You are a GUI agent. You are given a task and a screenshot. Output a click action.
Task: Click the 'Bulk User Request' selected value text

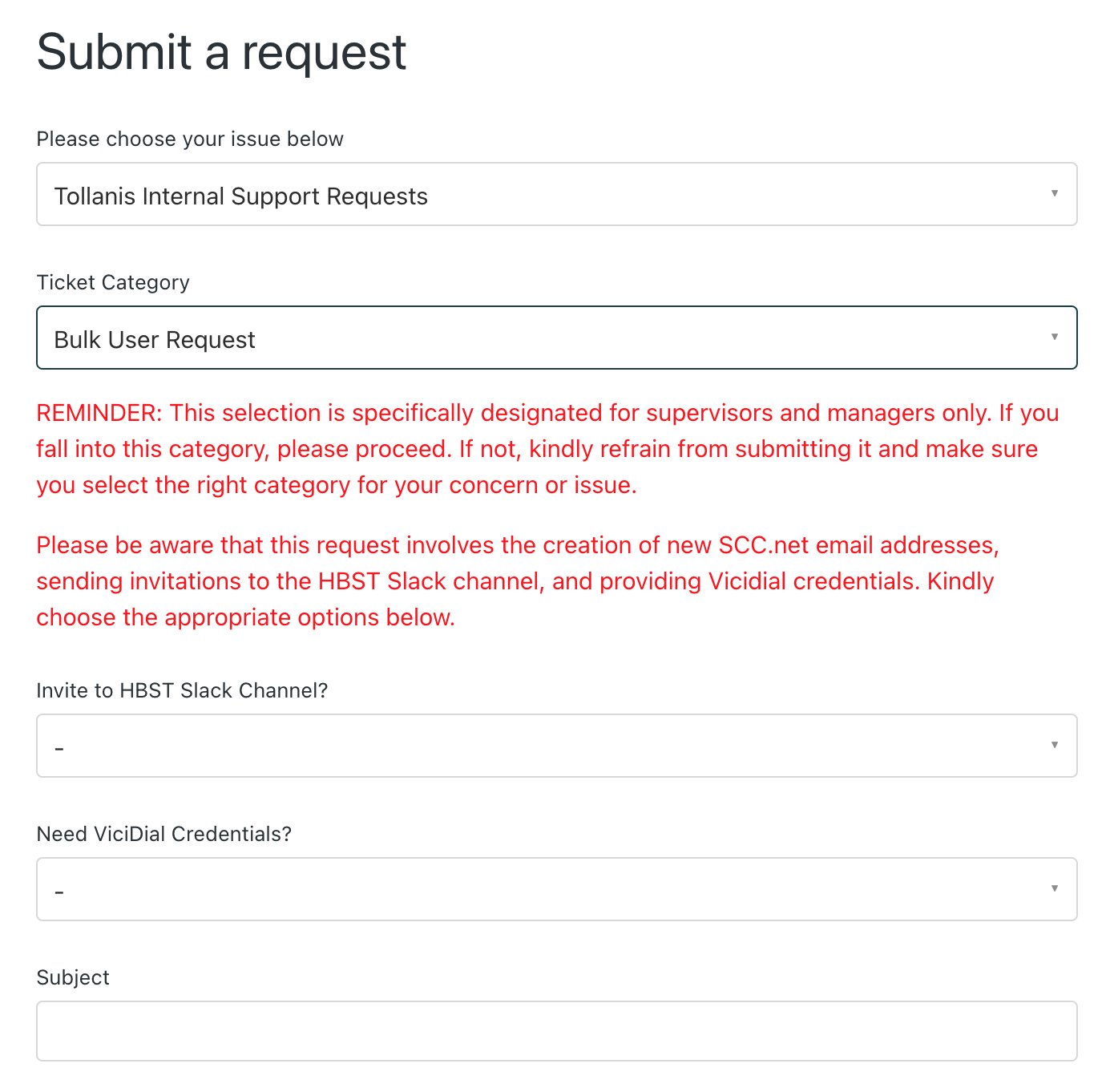coord(155,340)
